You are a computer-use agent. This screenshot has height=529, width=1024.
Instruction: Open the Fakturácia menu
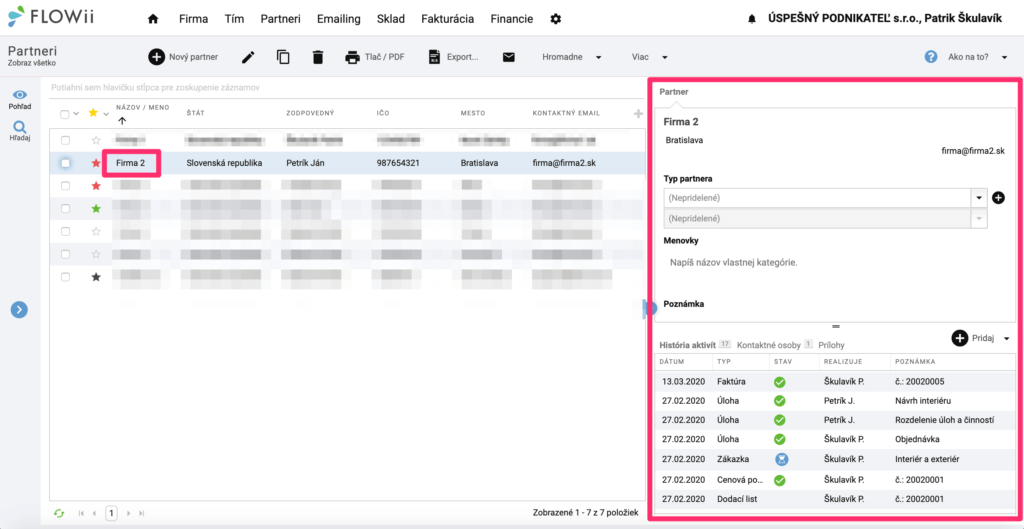pos(447,19)
